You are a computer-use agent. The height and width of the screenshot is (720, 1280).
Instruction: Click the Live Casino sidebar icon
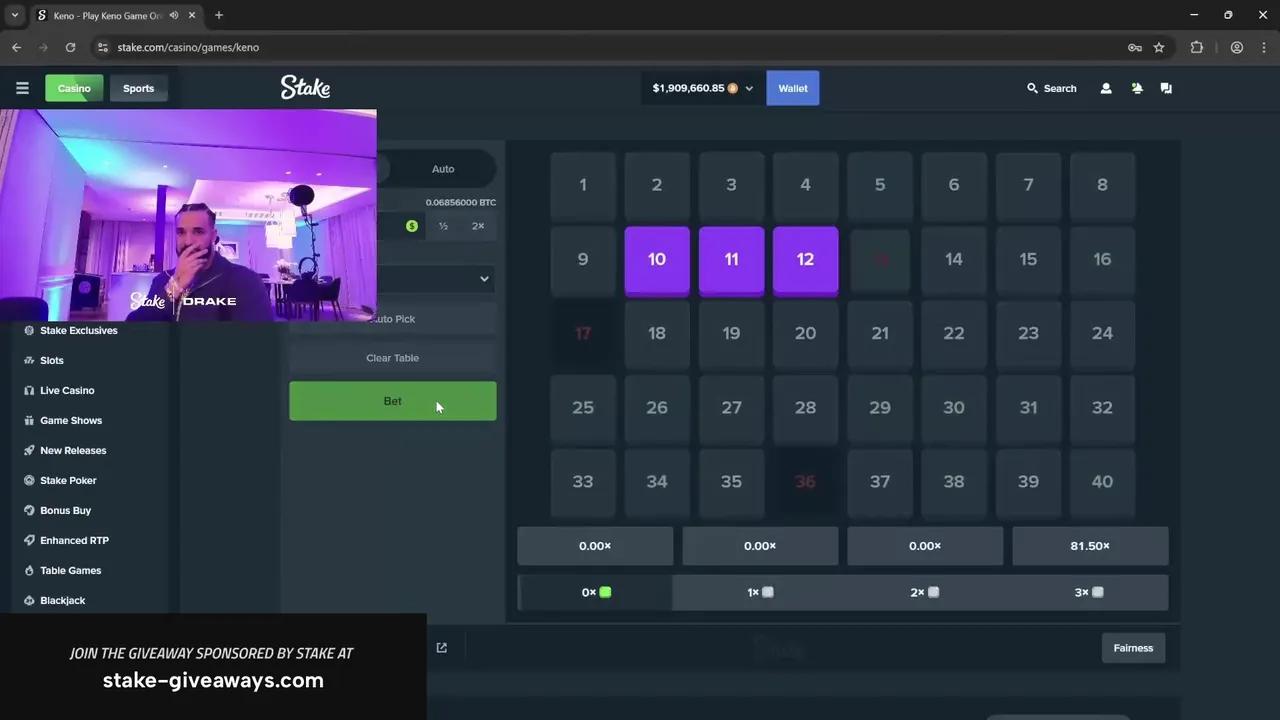29,390
